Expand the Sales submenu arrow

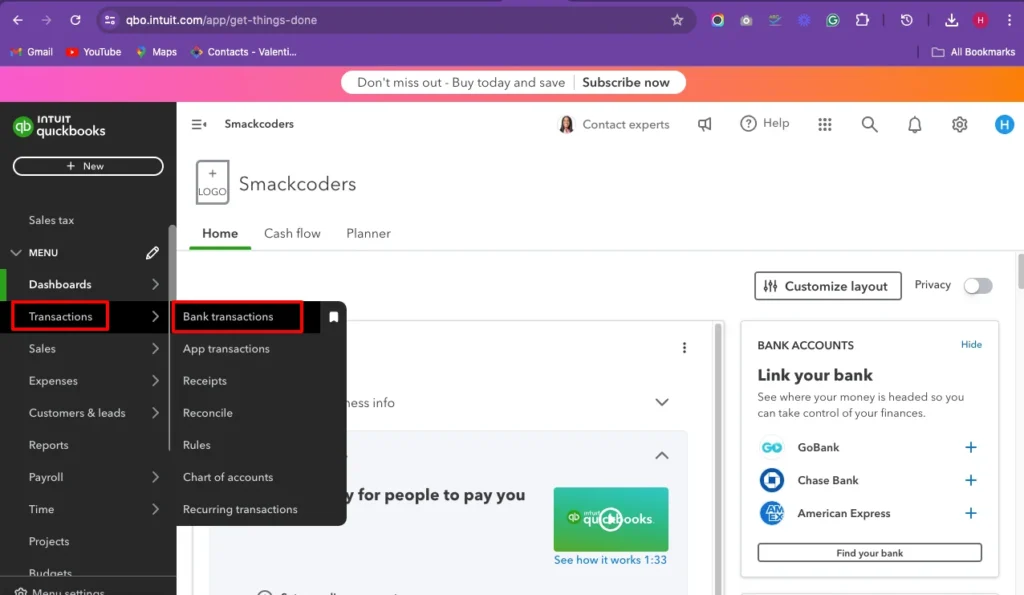tap(155, 349)
